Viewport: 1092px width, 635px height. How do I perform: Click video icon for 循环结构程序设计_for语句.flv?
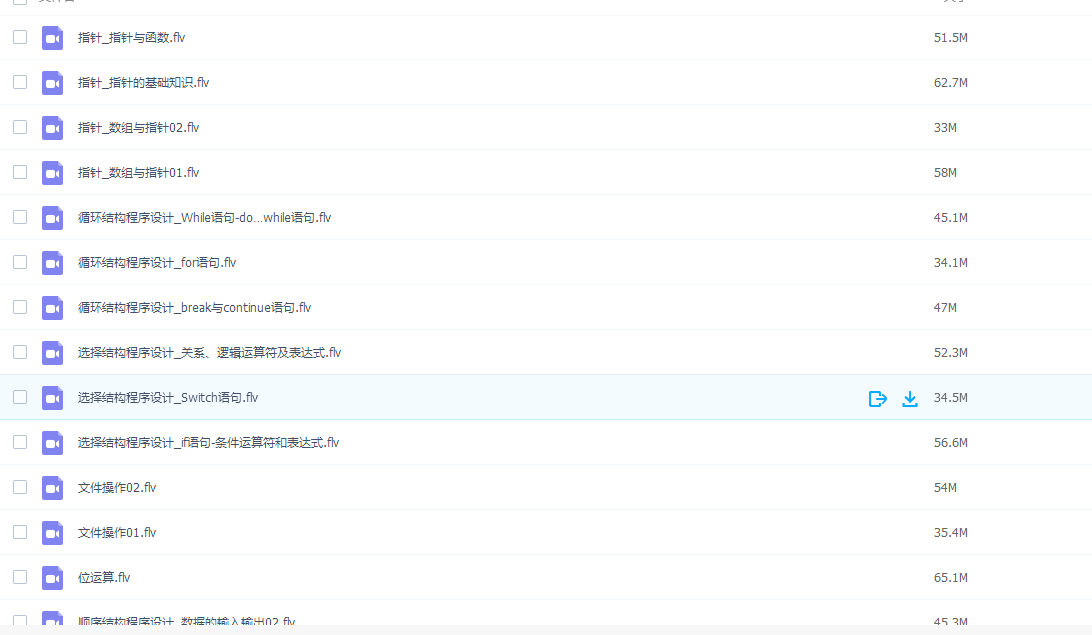[52, 263]
